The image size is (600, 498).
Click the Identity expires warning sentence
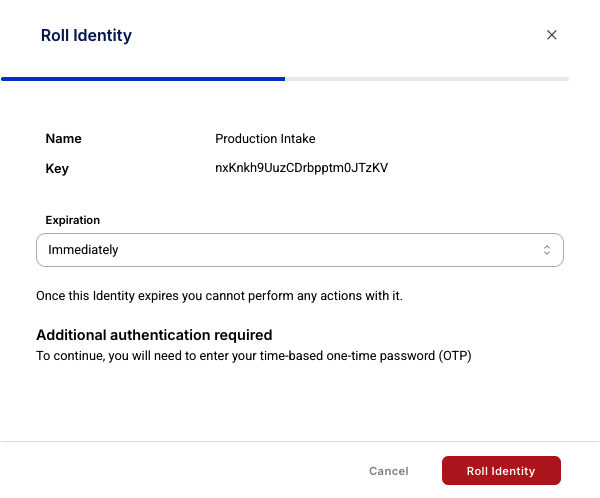[219, 296]
